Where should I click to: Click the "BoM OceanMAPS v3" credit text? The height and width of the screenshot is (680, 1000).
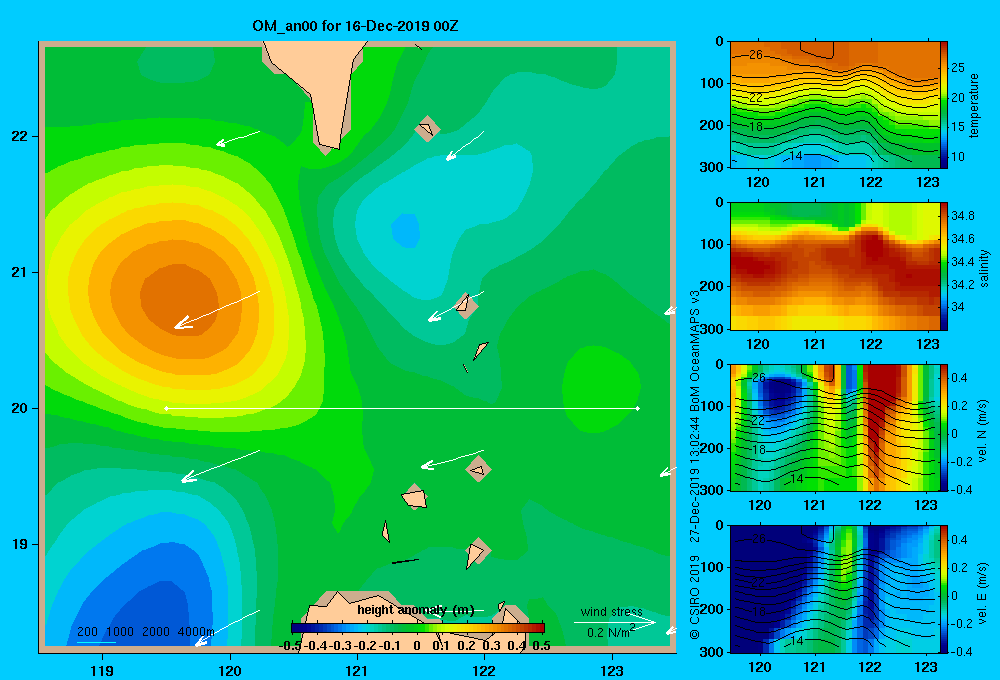[x=695, y=351]
